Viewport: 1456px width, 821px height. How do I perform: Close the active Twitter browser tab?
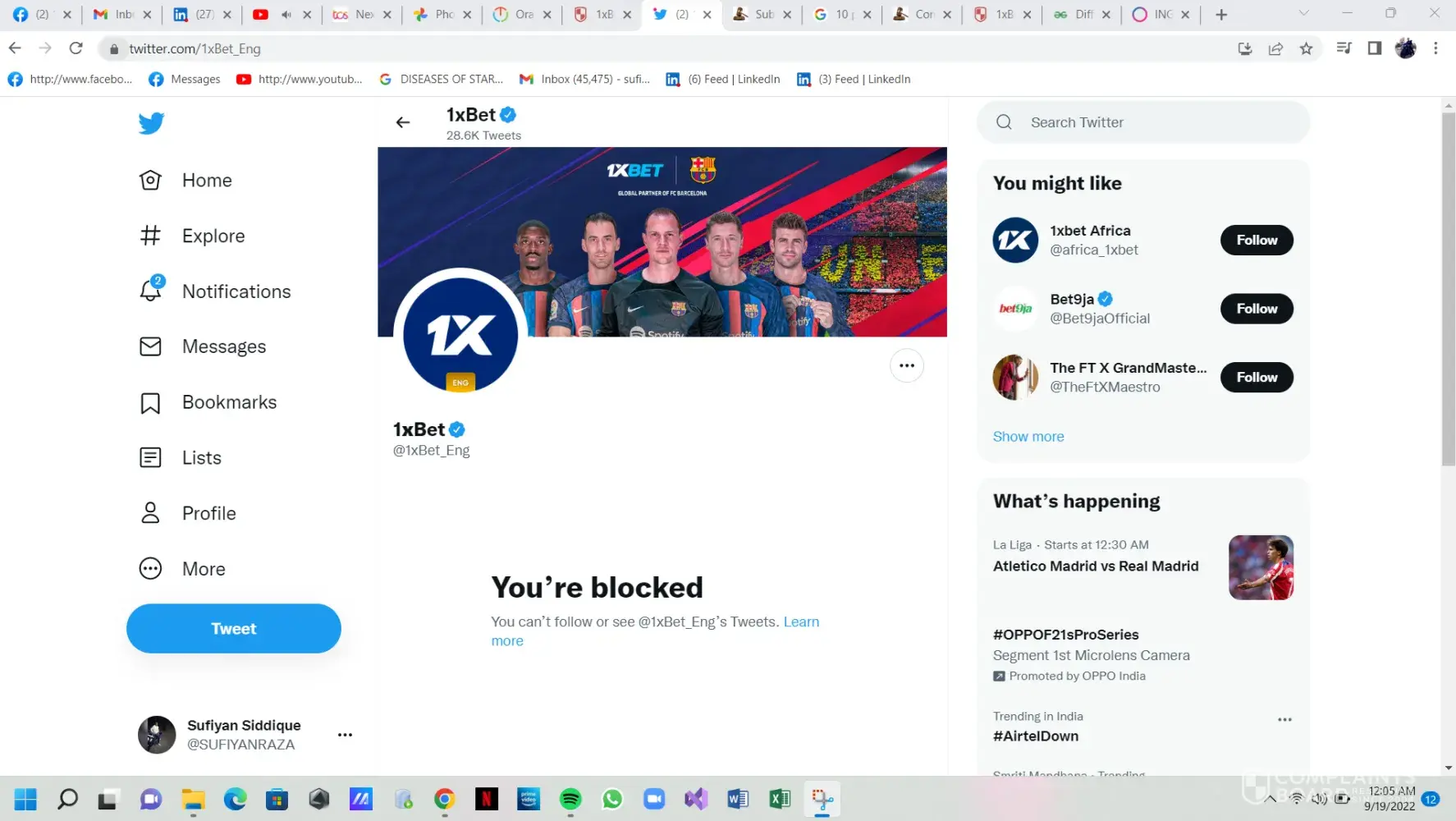pos(707,14)
